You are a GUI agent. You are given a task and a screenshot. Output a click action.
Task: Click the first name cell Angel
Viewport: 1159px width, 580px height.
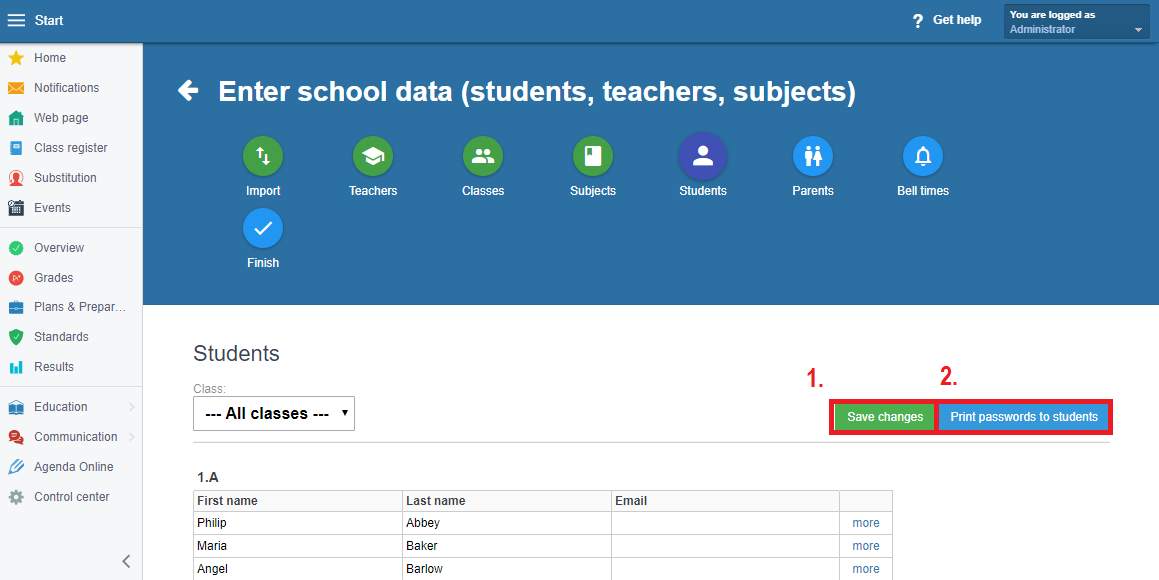click(x=298, y=569)
